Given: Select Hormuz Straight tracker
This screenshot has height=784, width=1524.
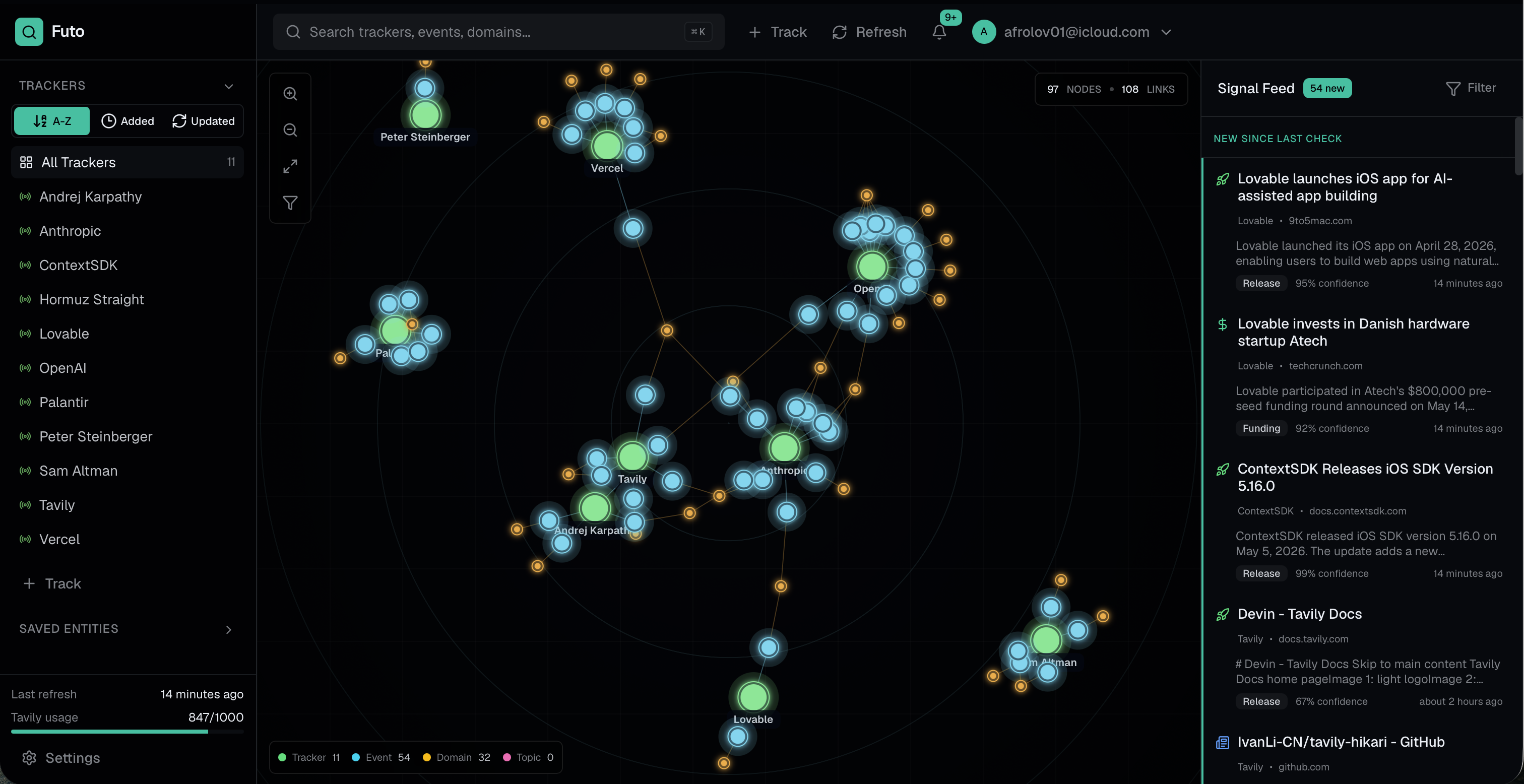Looking at the screenshot, I should pyautogui.click(x=127, y=299).
